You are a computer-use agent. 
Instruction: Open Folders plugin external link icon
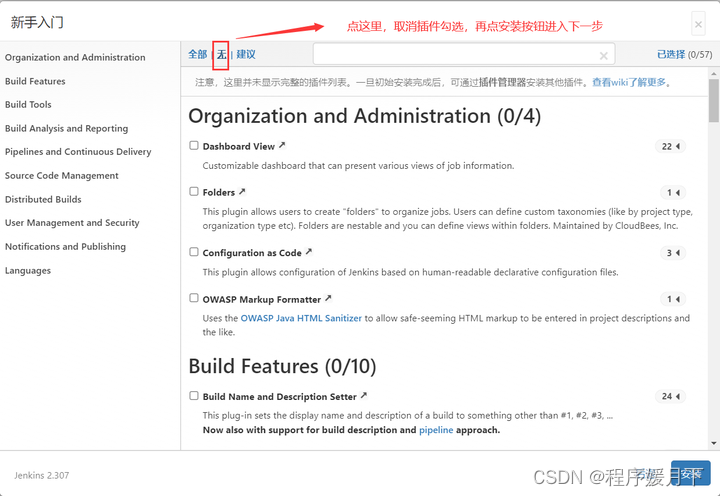pos(242,192)
